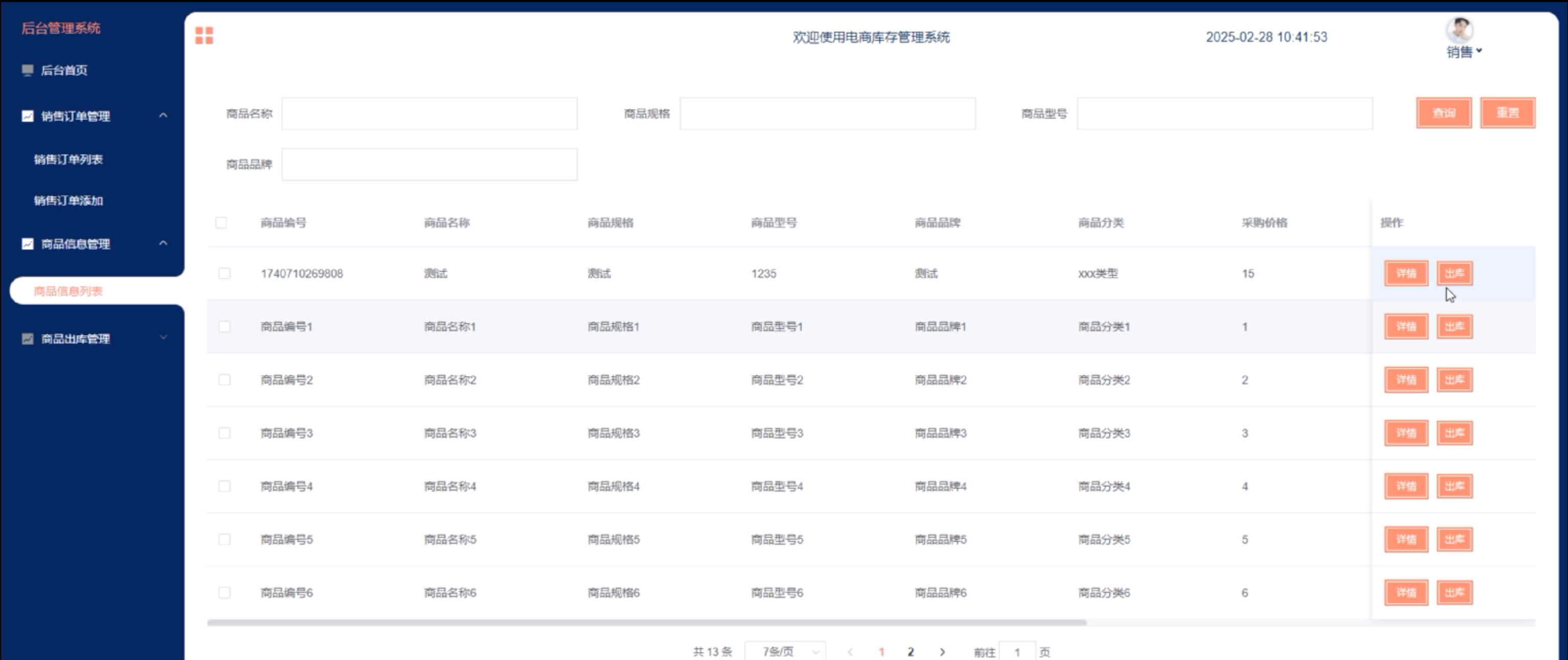
Task: Click the 商品出库管理 chart icon
Action: pos(28,339)
